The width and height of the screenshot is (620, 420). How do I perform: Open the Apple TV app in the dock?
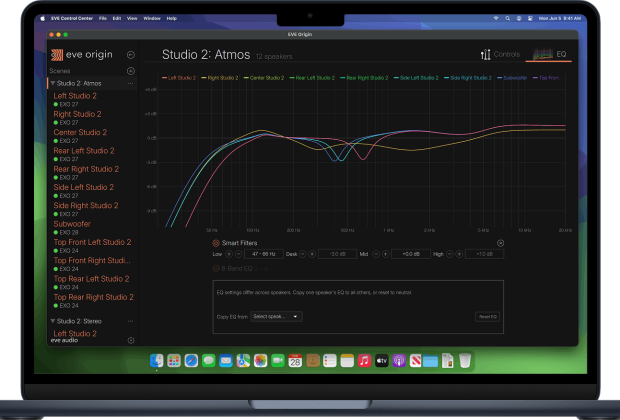[382, 360]
